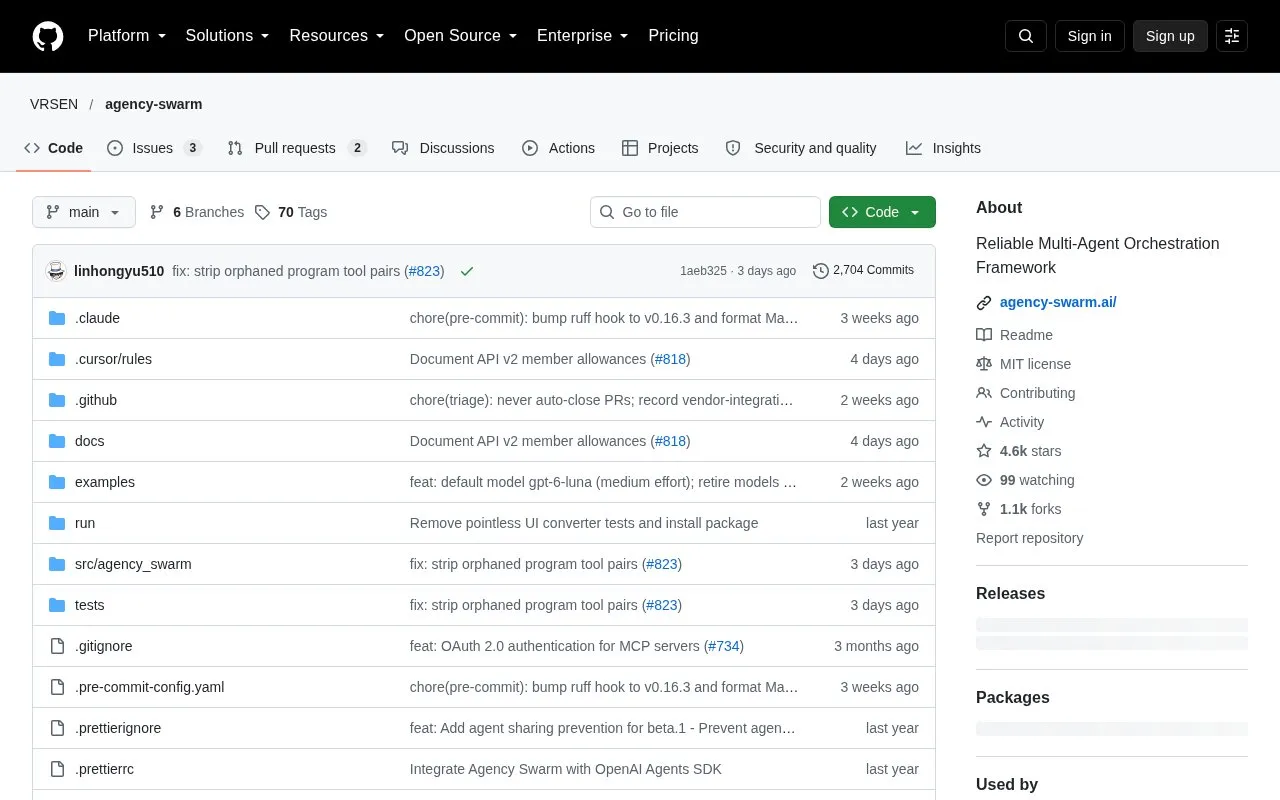
Task: Open the .pre-commit-config.yaml file
Action: 149,687
